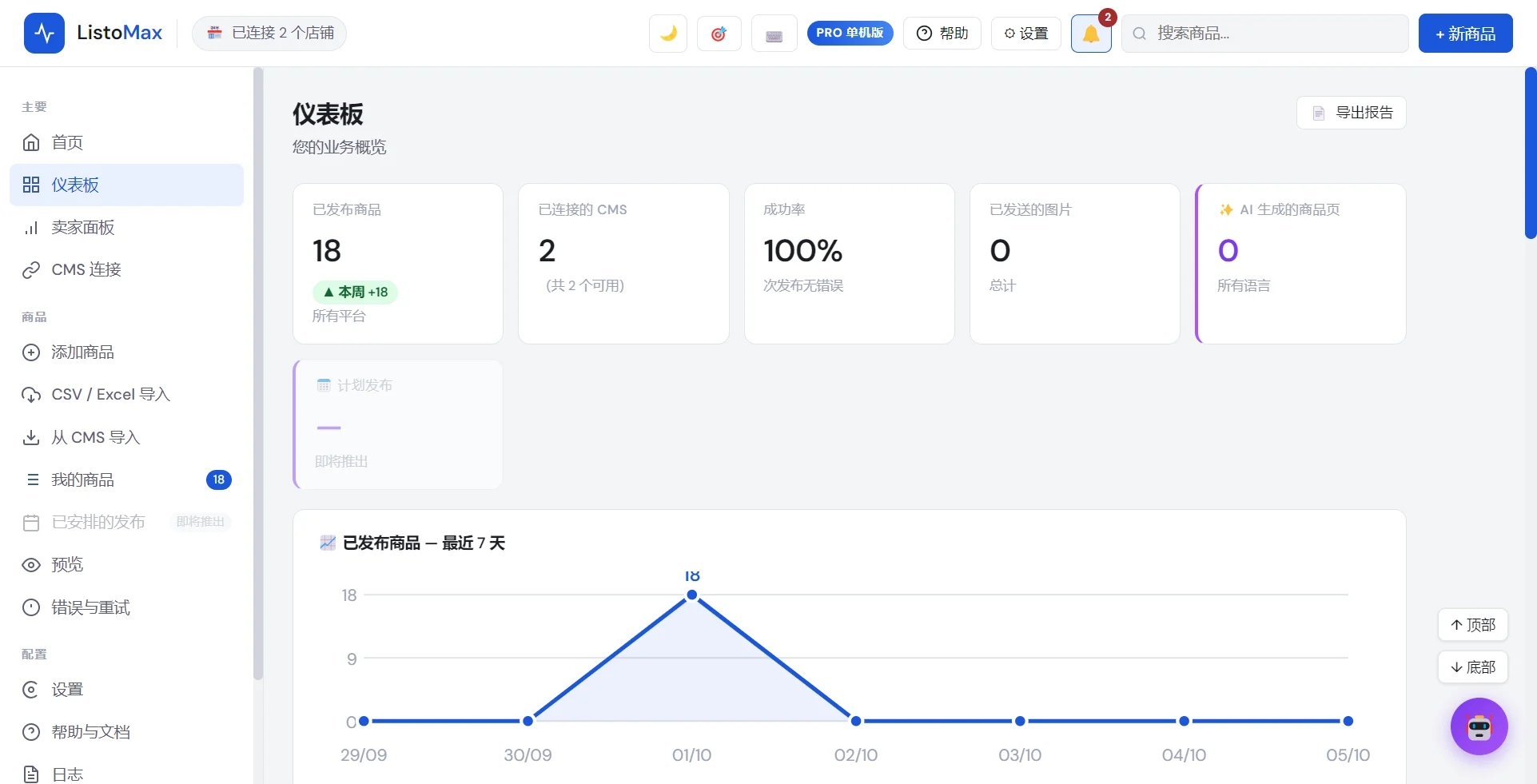The height and width of the screenshot is (784, 1537).
Task: Click the PRO 单机版 badge
Action: click(x=850, y=33)
